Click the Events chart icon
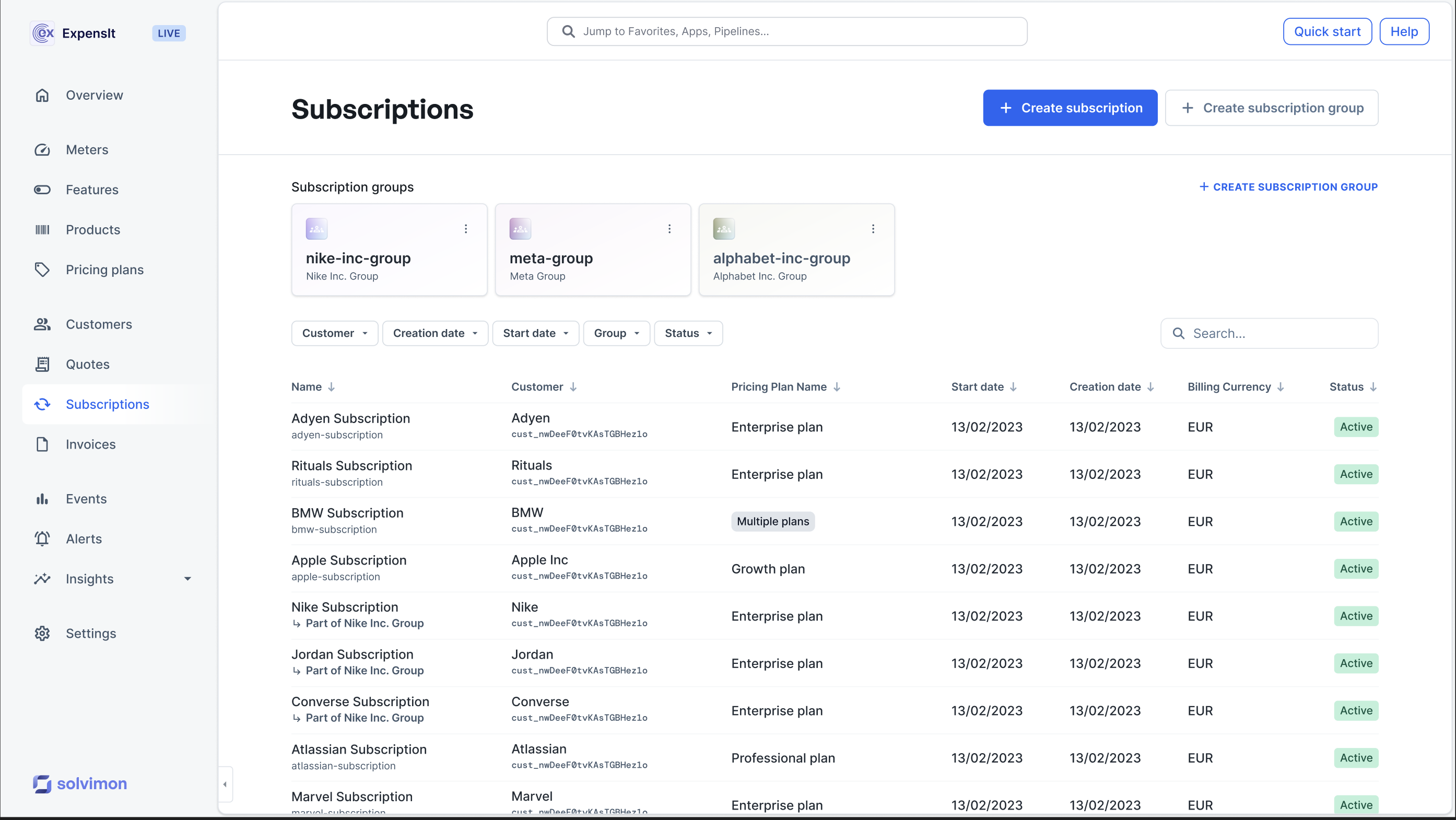The height and width of the screenshot is (820, 1456). point(42,498)
